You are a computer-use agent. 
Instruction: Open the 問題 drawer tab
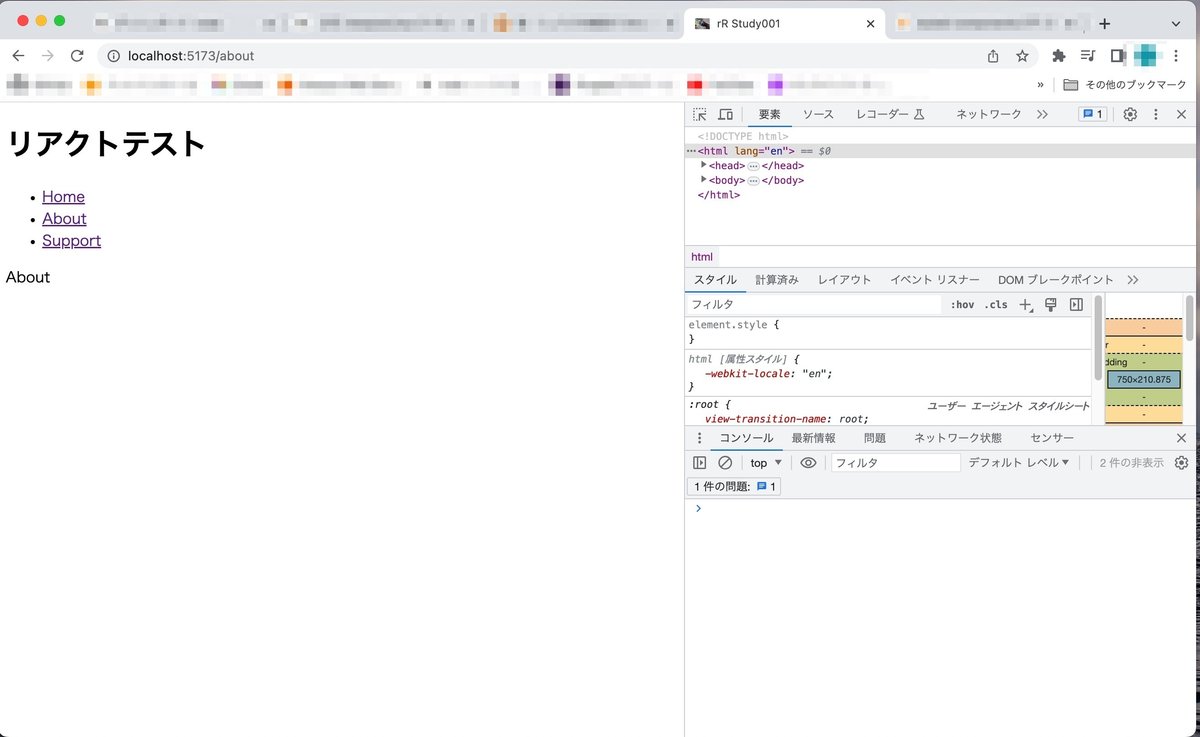pos(875,438)
